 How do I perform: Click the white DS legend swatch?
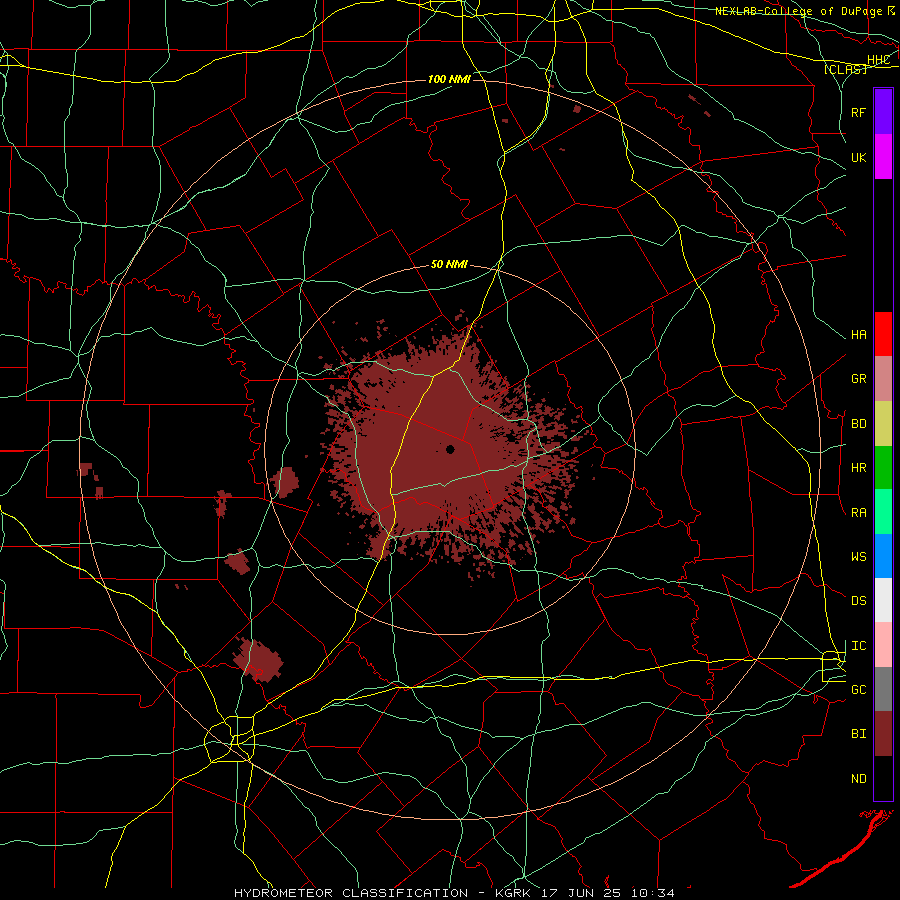(x=883, y=600)
